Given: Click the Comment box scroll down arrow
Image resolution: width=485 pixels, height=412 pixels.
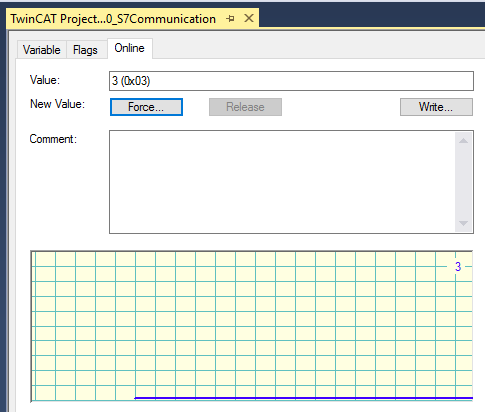Looking at the screenshot, I should click(x=463, y=223).
